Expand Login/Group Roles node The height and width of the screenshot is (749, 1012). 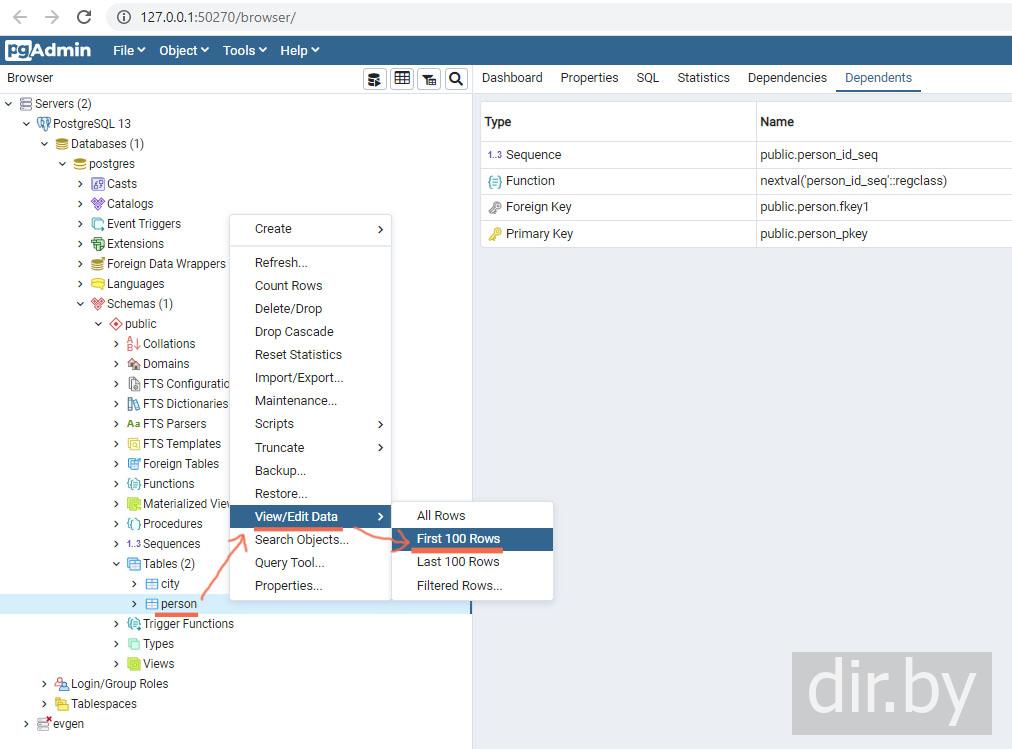pos(45,684)
